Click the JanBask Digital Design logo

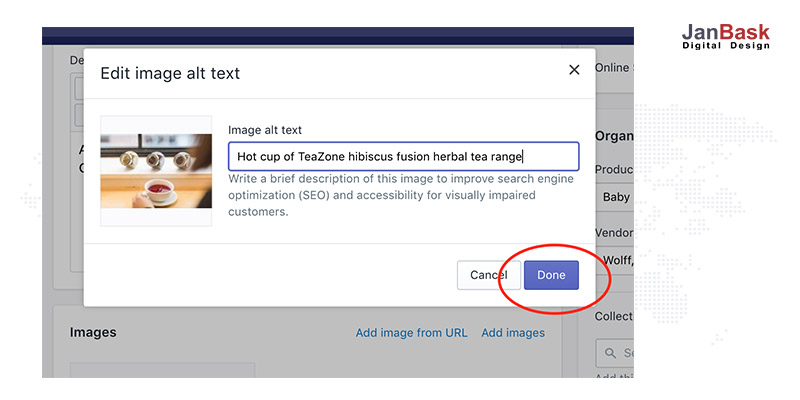725,38
